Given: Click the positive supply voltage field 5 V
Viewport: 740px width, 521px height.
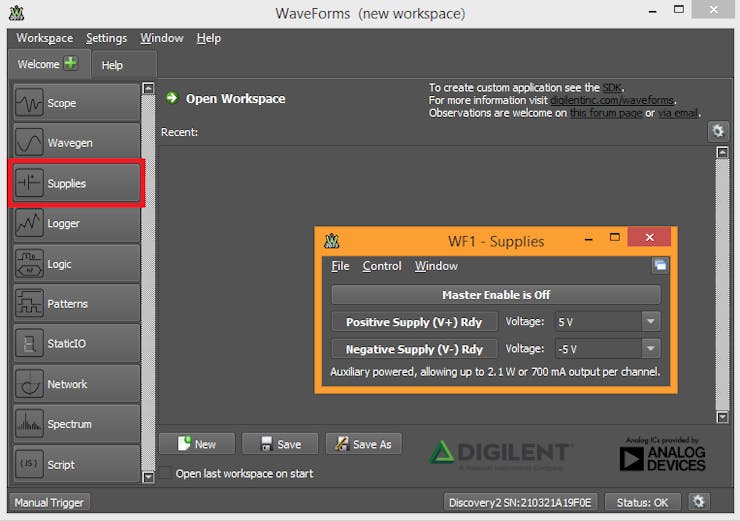Looking at the screenshot, I should click(598, 322).
